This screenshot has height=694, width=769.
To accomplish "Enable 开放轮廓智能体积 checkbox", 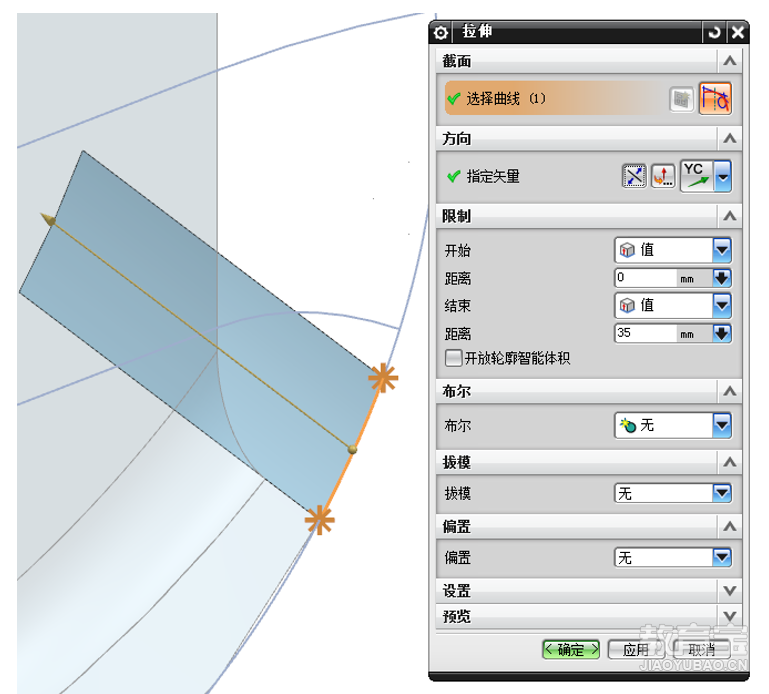I will 453,358.
